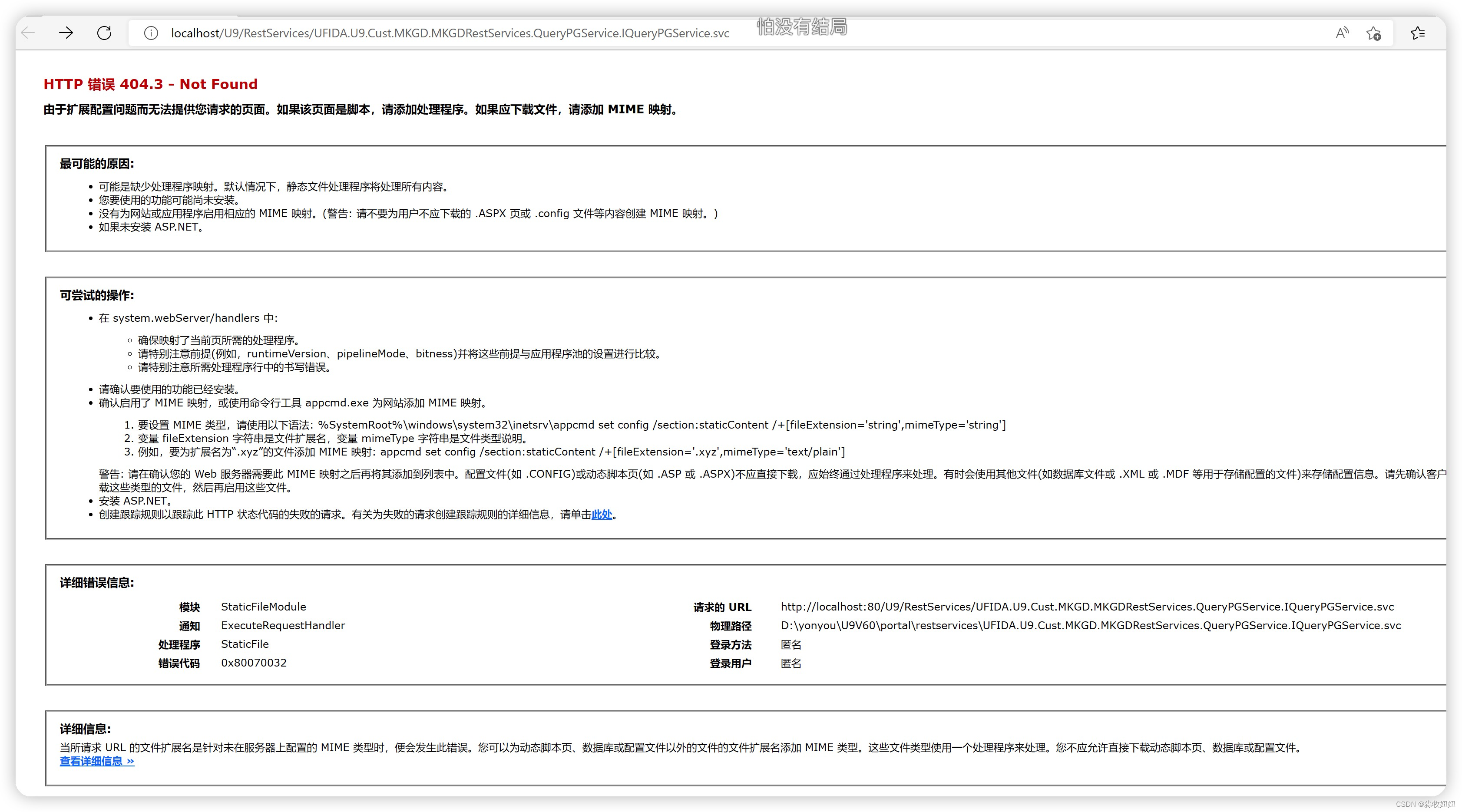Open the favorites list icon
Viewport: 1462px width, 812px height.
[x=1417, y=33]
